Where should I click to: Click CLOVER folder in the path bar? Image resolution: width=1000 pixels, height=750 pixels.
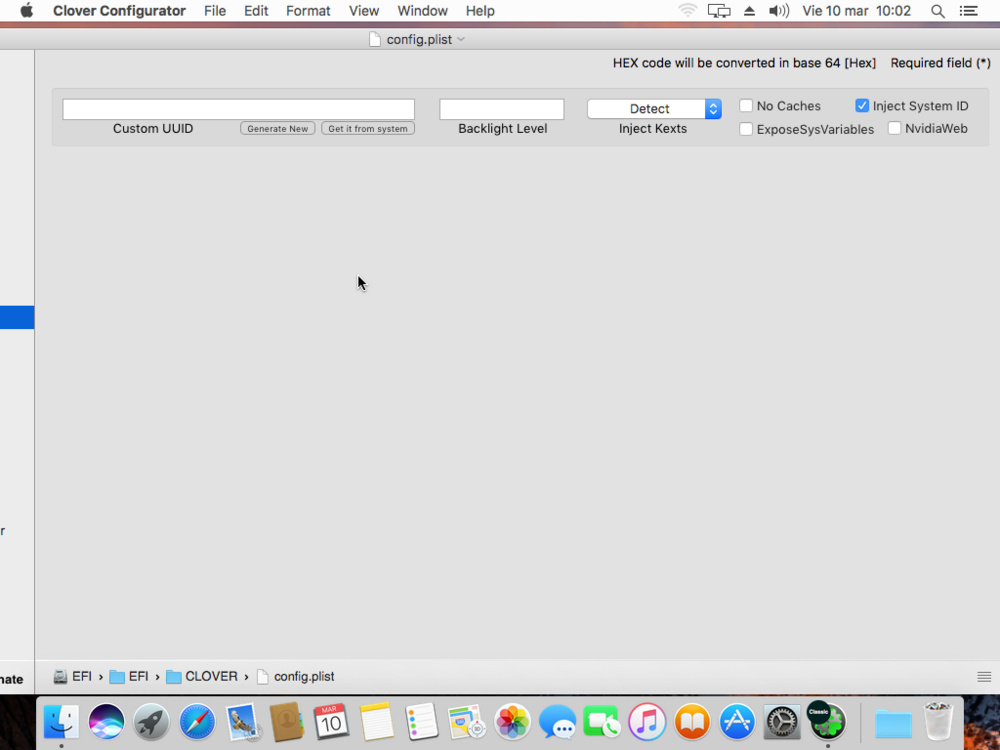202,676
